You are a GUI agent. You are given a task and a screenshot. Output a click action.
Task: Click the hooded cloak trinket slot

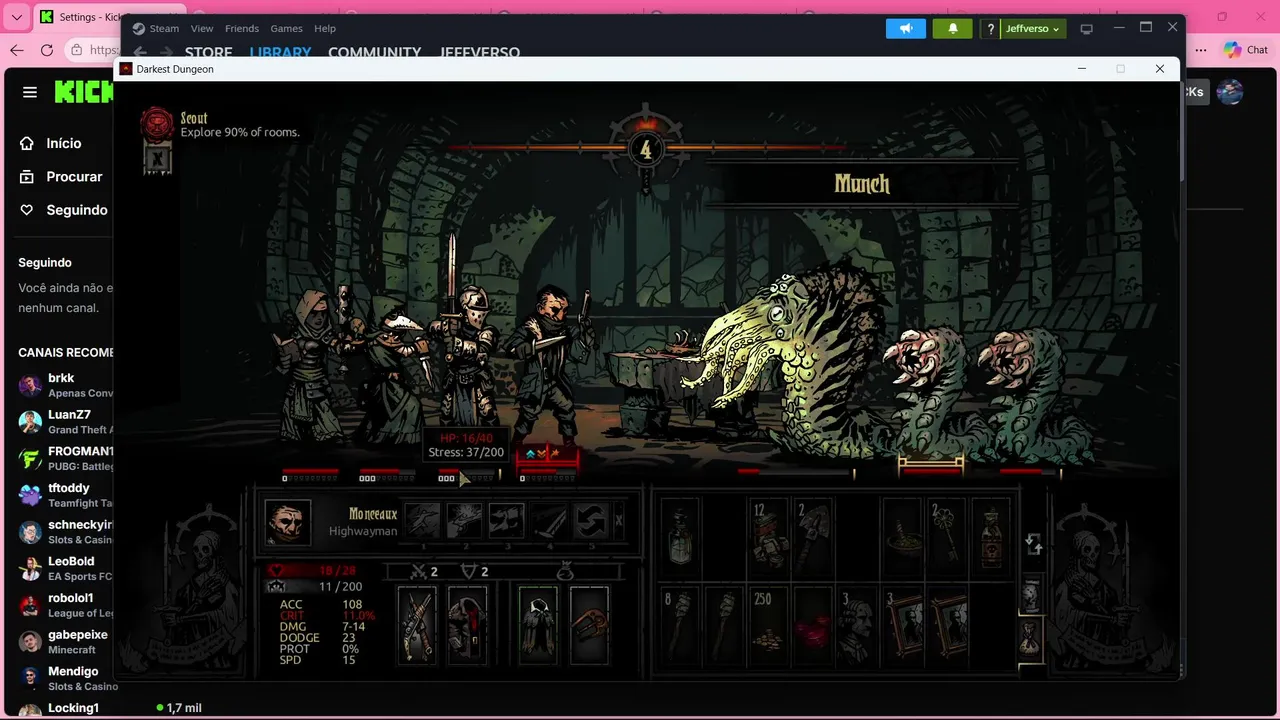(538, 625)
